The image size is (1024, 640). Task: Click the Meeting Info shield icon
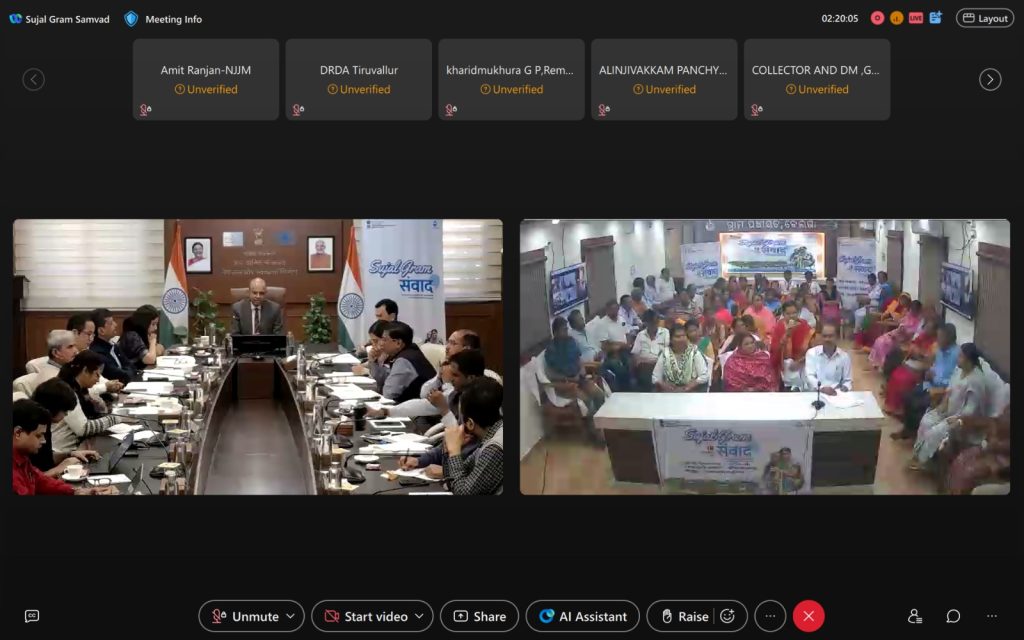131,18
